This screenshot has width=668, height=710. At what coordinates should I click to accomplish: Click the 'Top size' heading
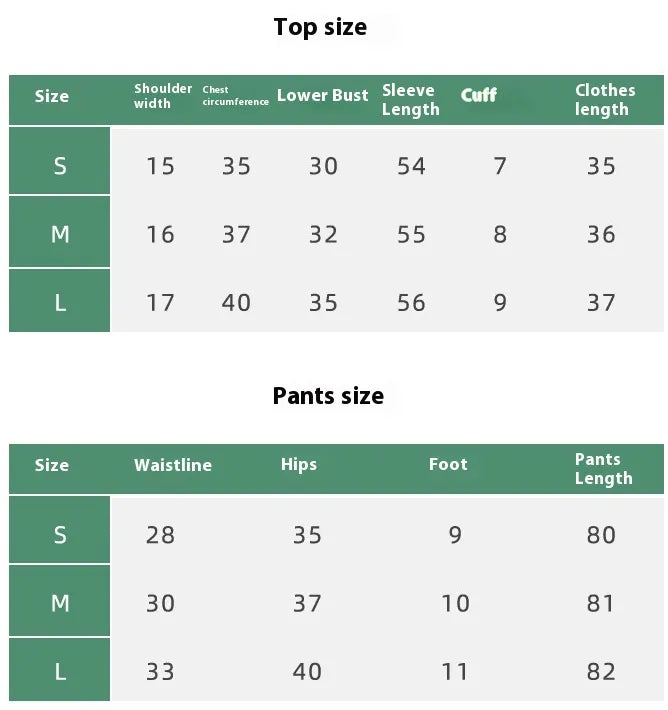click(x=320, y=27)
